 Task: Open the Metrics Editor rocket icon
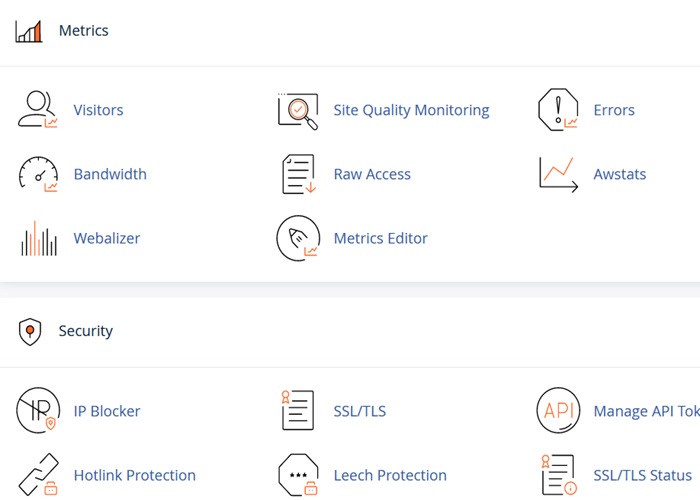coord(297,238)
